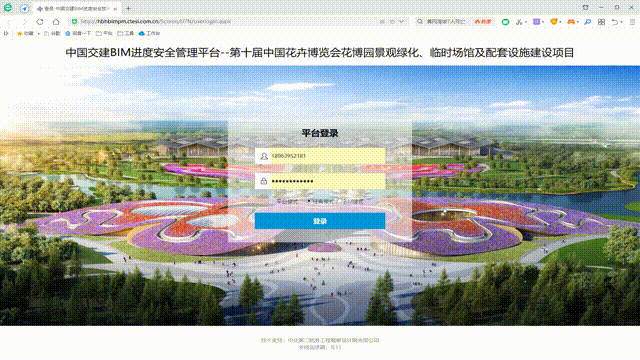This screenshot has height=360, width=640.
Task: Go back with browser back arrow
Action: 9,22
